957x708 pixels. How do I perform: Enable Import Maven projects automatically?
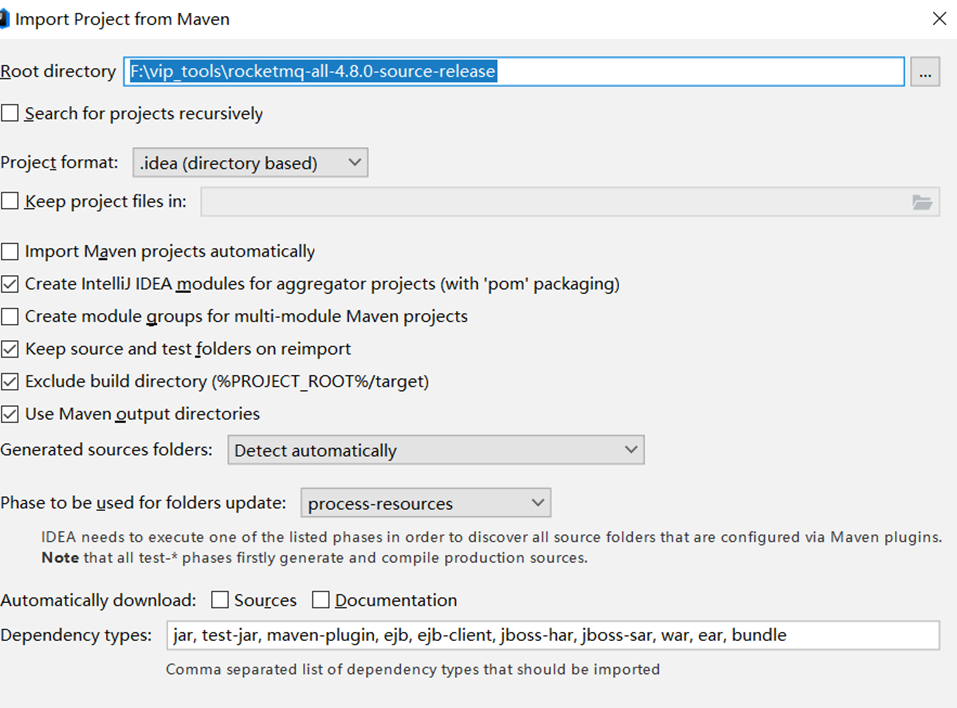point(10,252)
